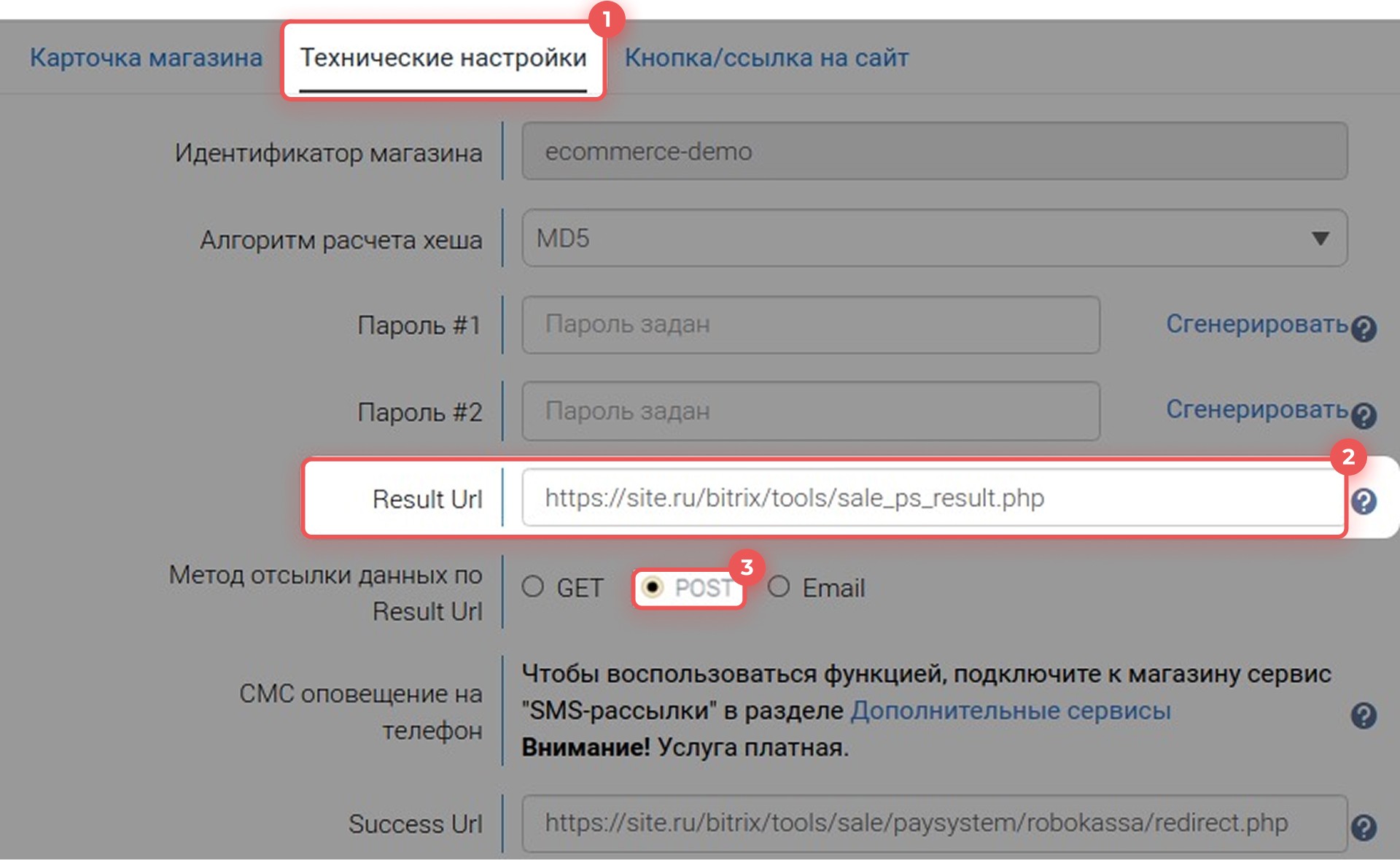This screenshot has height=860, width=1400.
Task: Click help icon next to Пароль #1 Сгенерировать
Action: 1363,328
